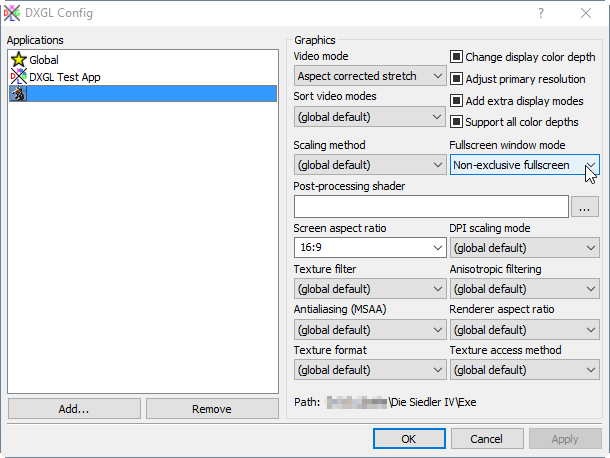
Task: Toggle Adjust primary resolution checkbox
Action: point(457,79)
